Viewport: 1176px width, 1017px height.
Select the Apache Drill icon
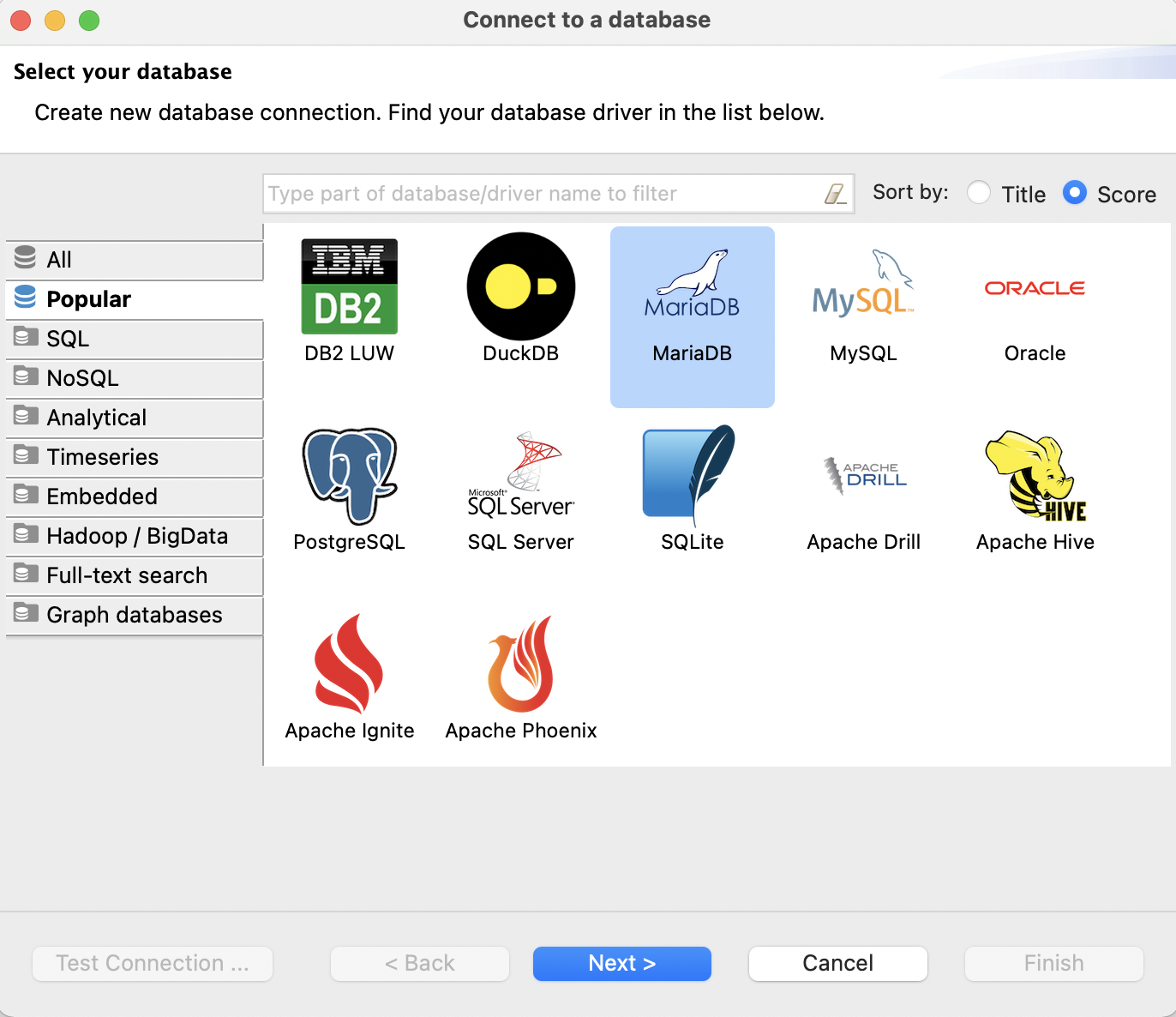tap(864, 475)
